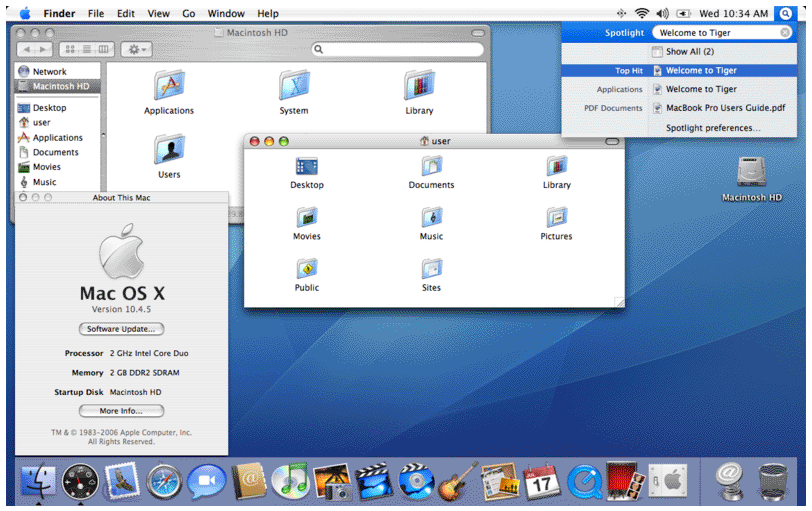Open the Action gear dropdown in Finder toolbar
Screen dimensions: 812x511
(x=136, y=49)
